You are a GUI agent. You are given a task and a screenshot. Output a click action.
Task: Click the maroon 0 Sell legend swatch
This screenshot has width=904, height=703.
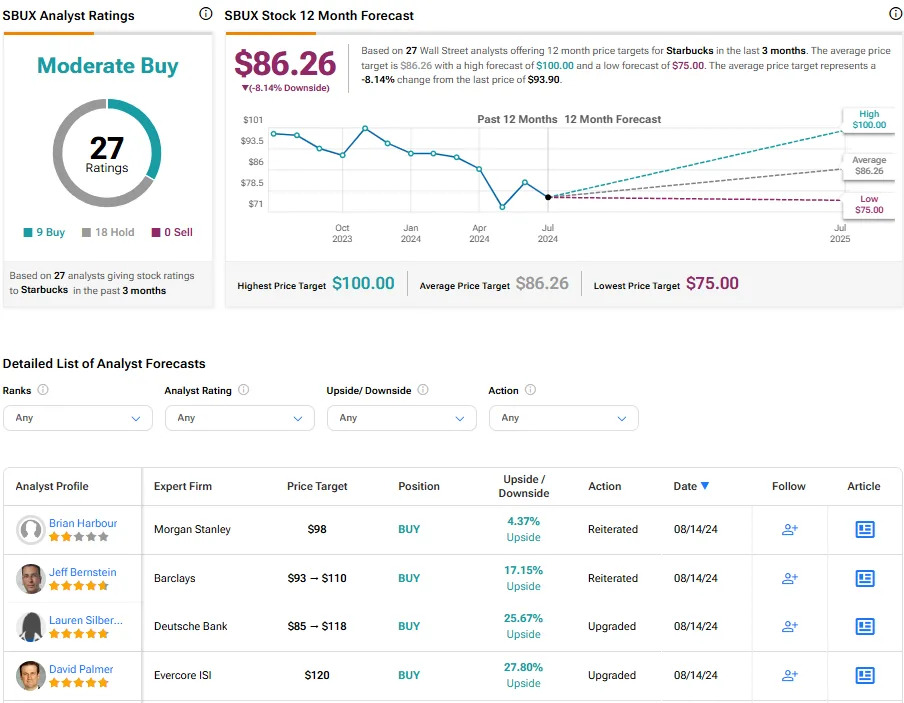point(156,232)
